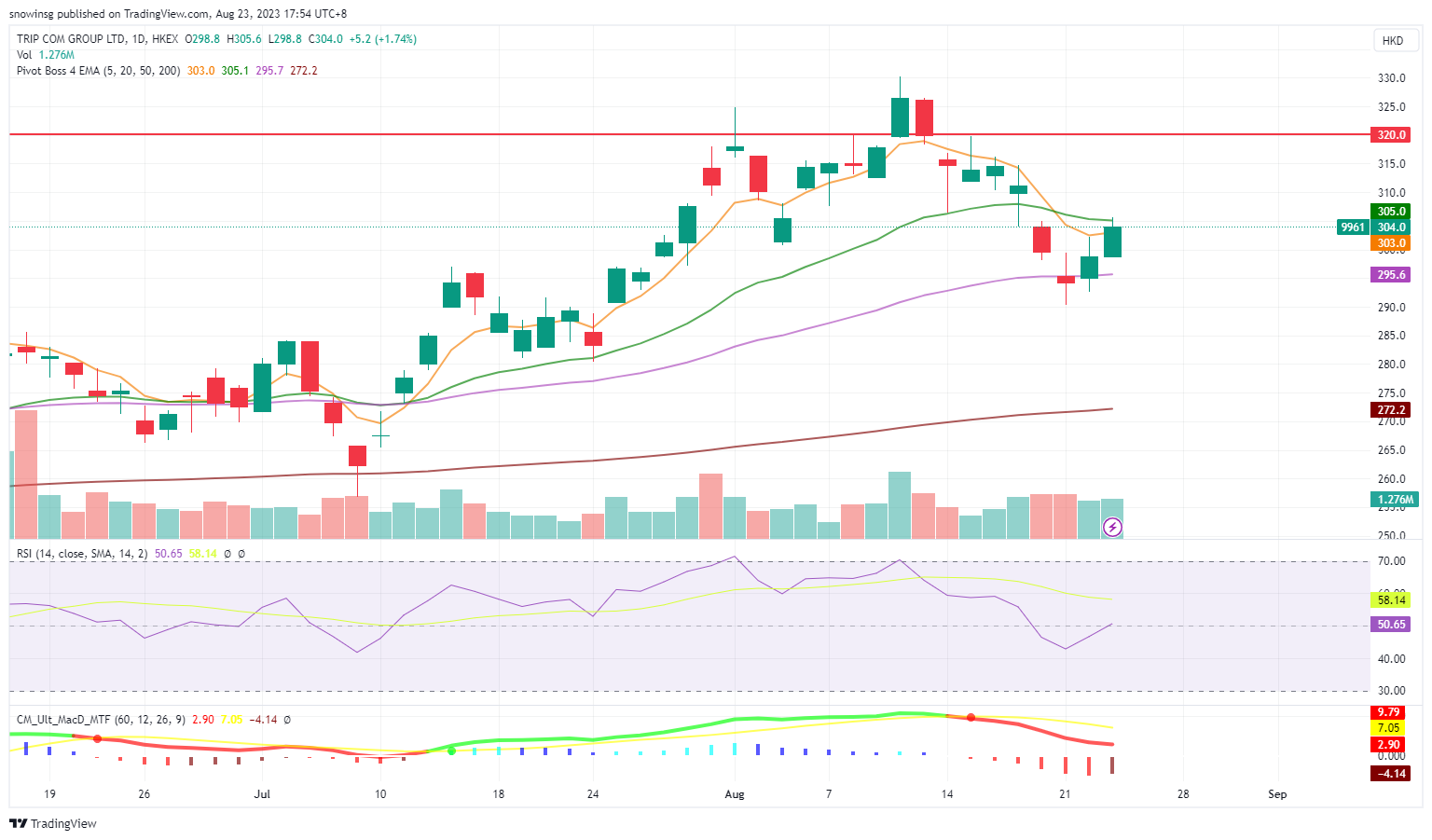The height and width of the screenshot is (840, 1432).
Task: Click the orange 303.0 EMA label
Action: (1391, 243)
